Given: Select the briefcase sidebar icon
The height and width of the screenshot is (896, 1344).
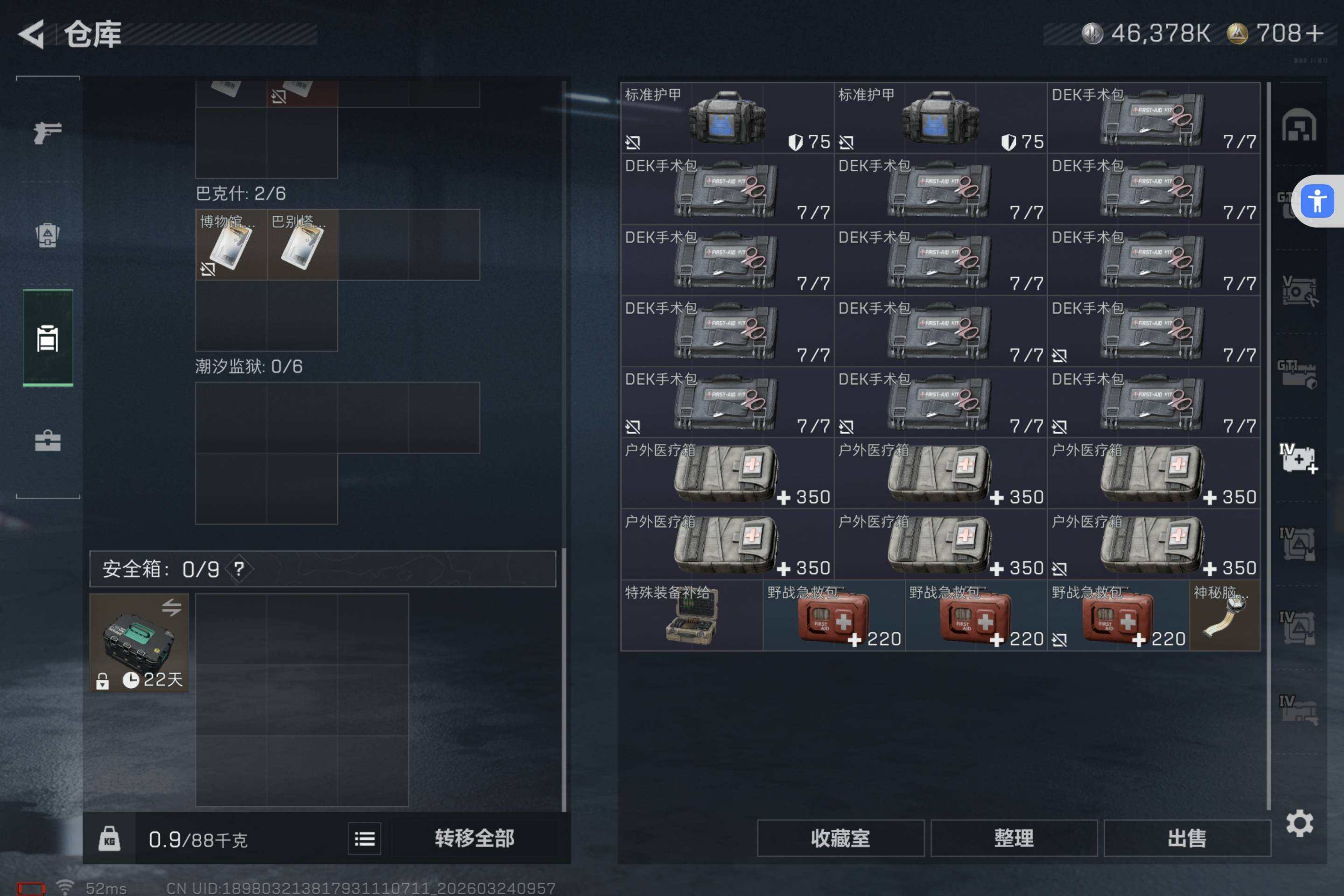Looking at the screenshot, I should 48,441.
